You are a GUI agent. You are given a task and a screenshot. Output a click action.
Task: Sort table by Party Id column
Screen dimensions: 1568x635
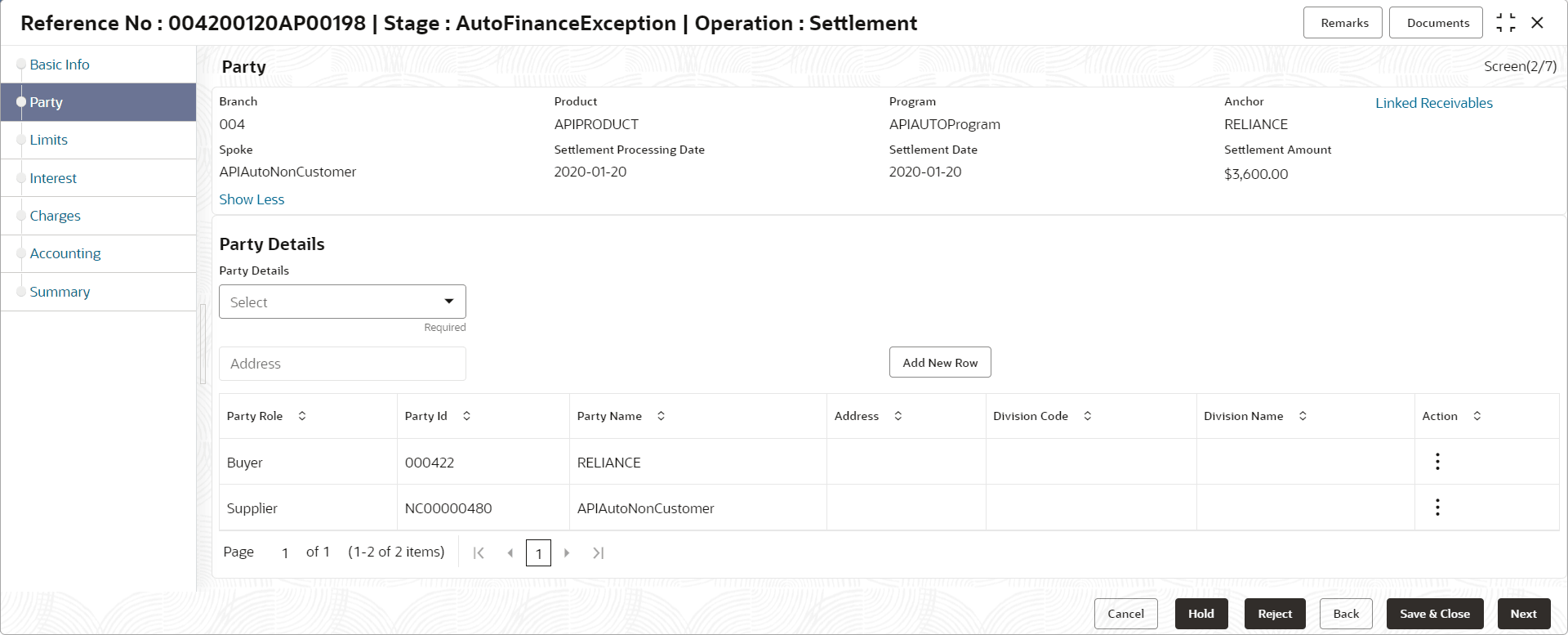pyautogui.click(x=466, y=416)
